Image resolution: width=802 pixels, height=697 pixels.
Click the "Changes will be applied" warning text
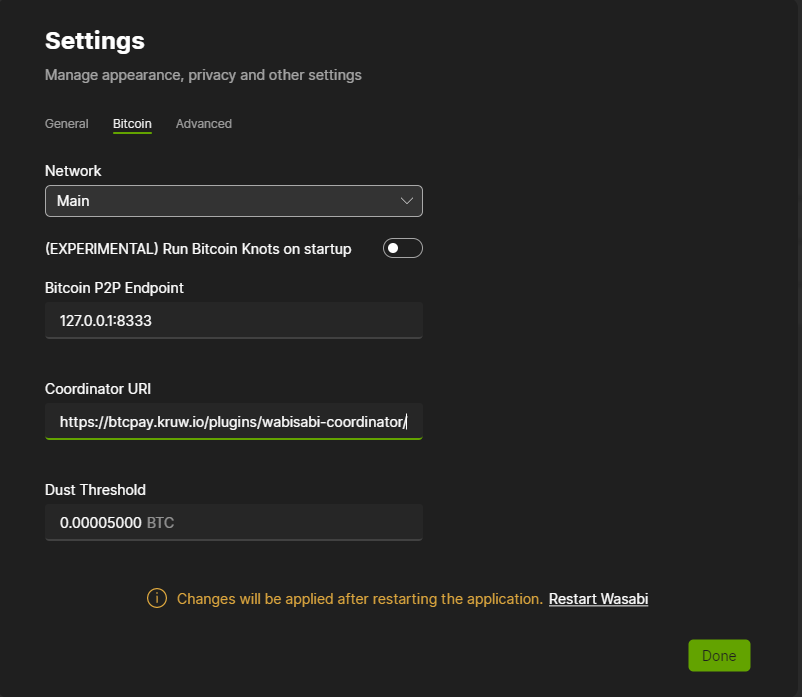(359, 599)
